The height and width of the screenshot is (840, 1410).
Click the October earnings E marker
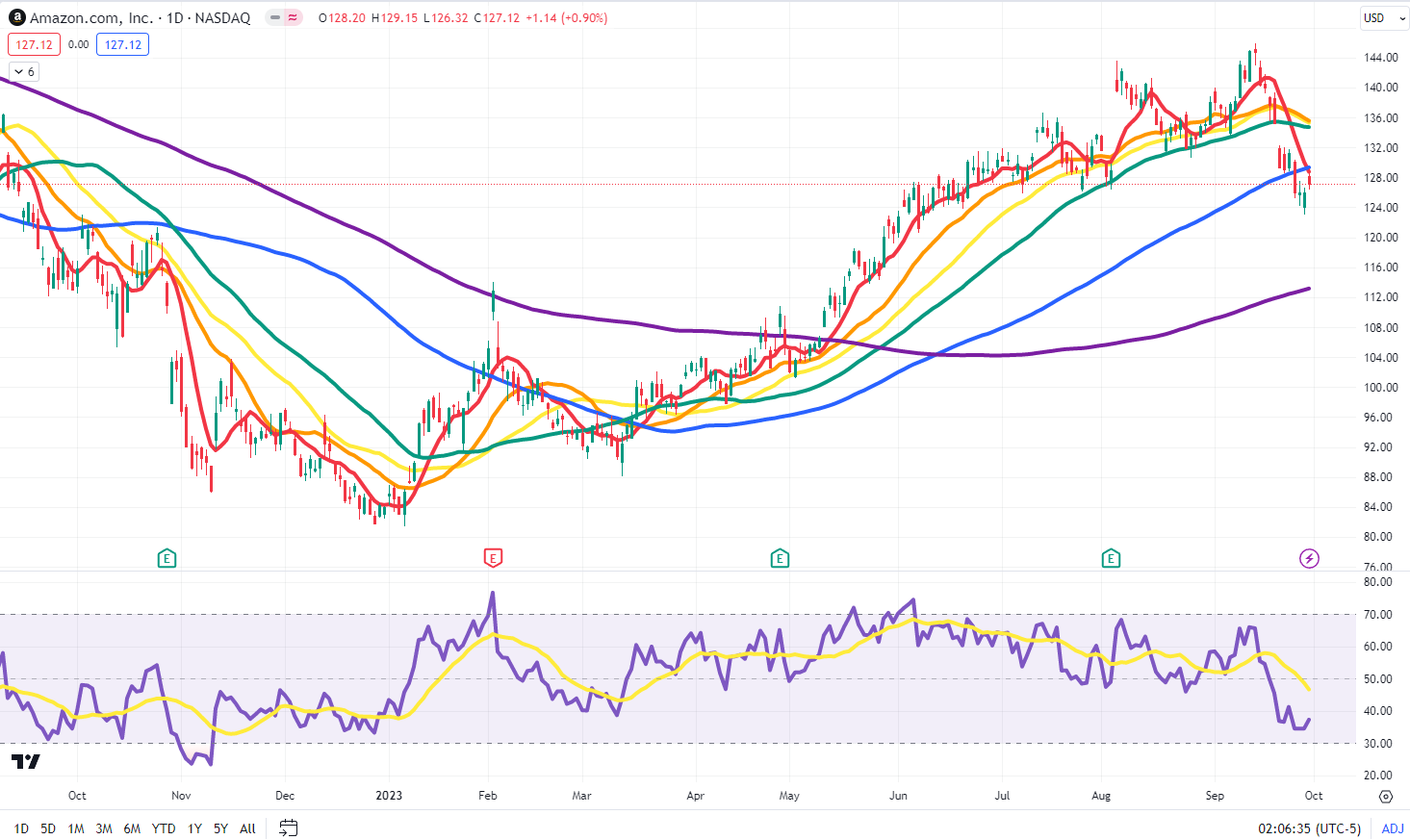167,558
